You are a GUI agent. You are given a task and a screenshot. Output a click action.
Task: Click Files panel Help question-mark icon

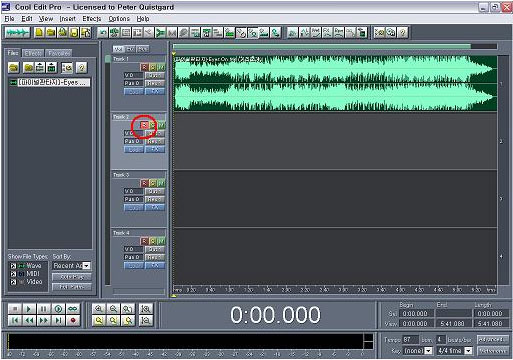tap(81, 68)
